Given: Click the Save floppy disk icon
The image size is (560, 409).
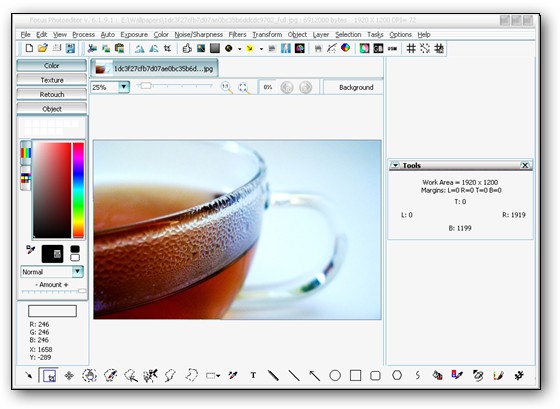Looking at the screenshot, I should click(x=70, y=48).
